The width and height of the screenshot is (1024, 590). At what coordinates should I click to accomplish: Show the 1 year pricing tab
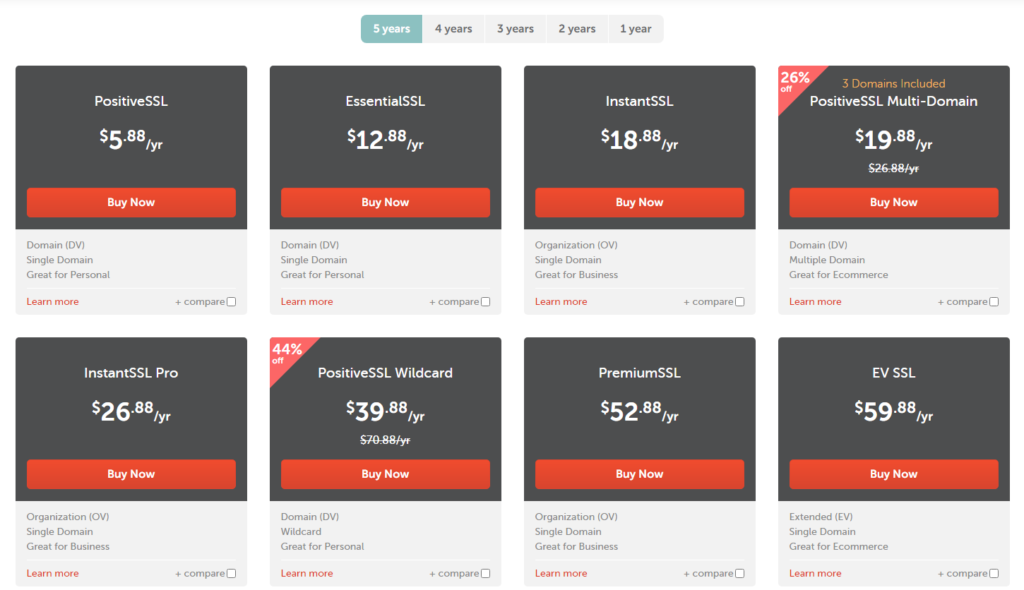pos(635,29)
